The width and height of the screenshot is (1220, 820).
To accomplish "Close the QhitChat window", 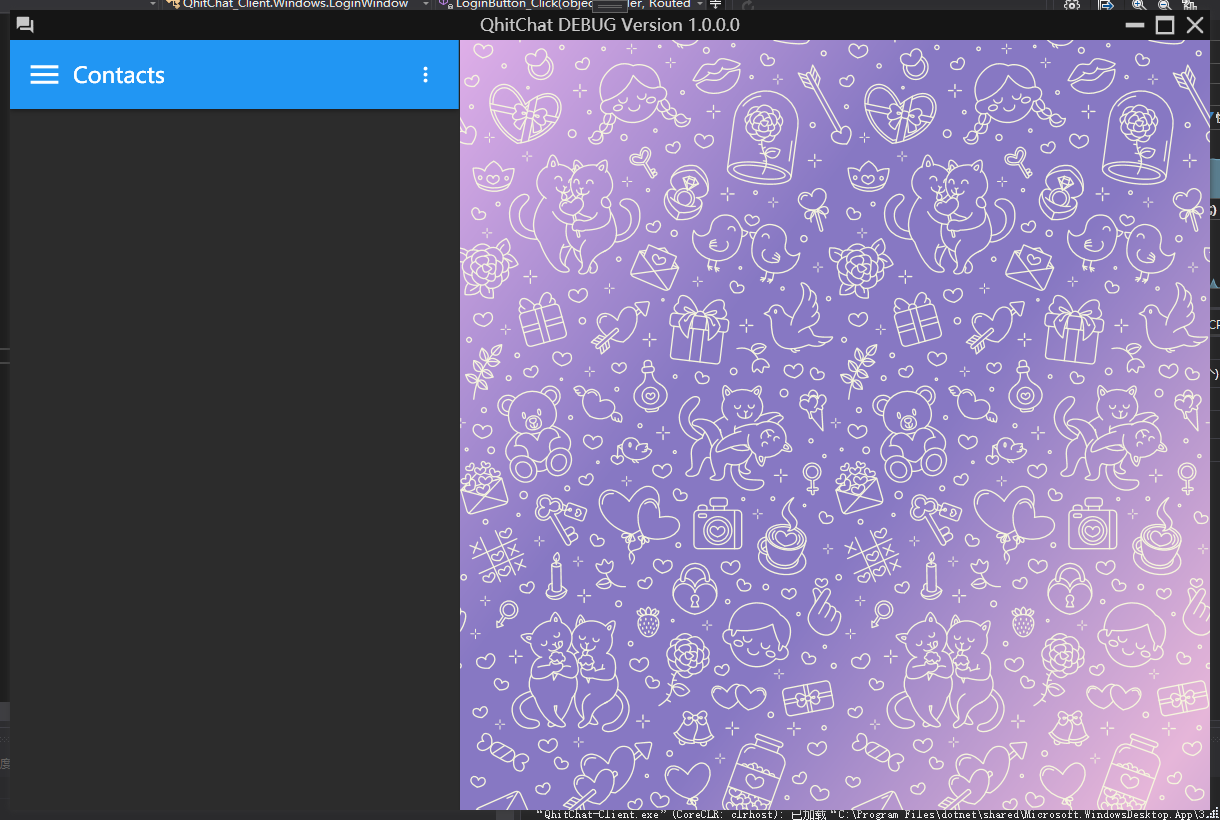I will [x=1195, y=25].
